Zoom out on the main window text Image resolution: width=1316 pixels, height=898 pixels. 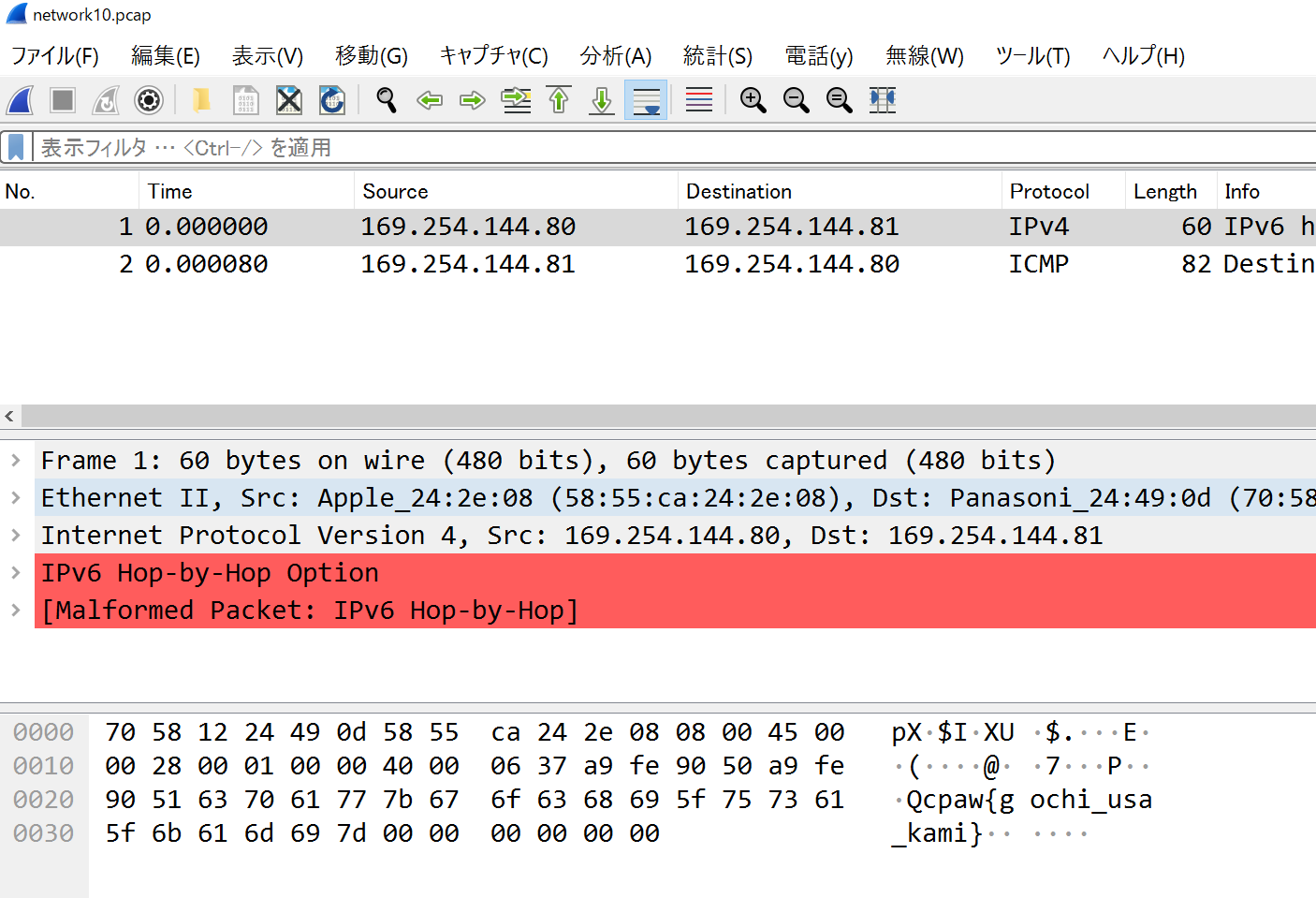[x=796, y=100]
